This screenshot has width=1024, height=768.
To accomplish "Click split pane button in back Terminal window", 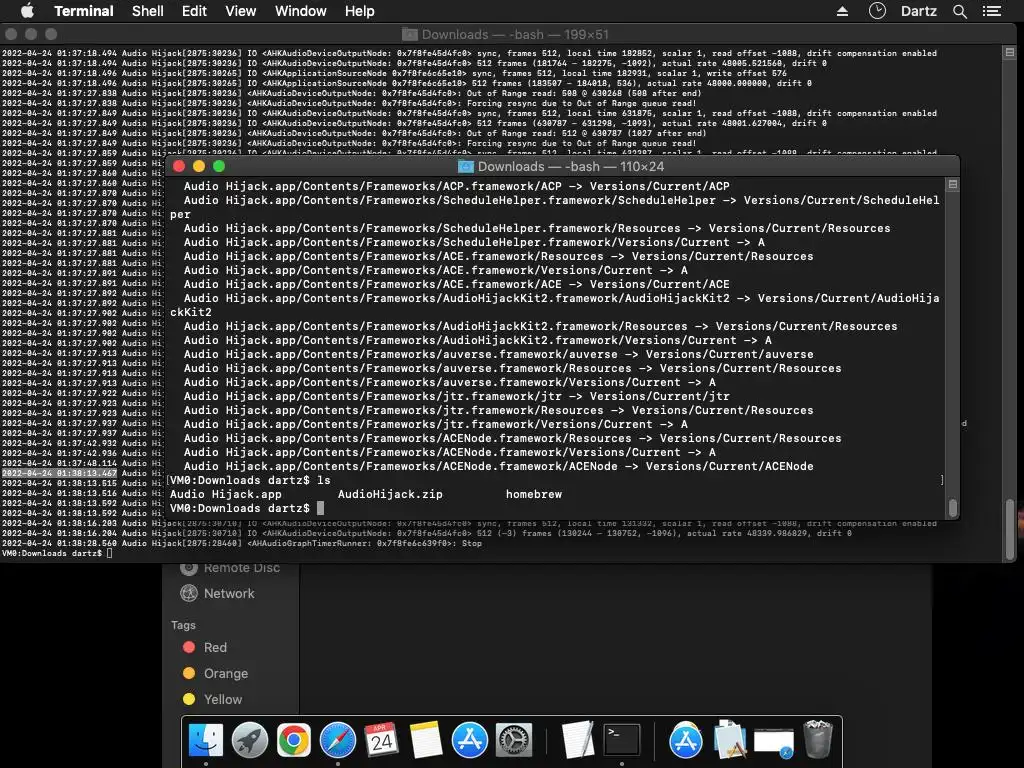I will pyautogui.click(x=1010, y=52).
